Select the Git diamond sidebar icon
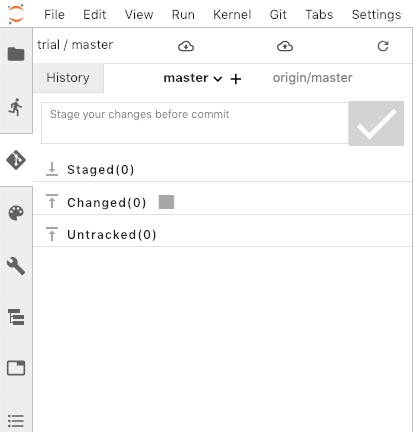 click(x=16, y=160)
